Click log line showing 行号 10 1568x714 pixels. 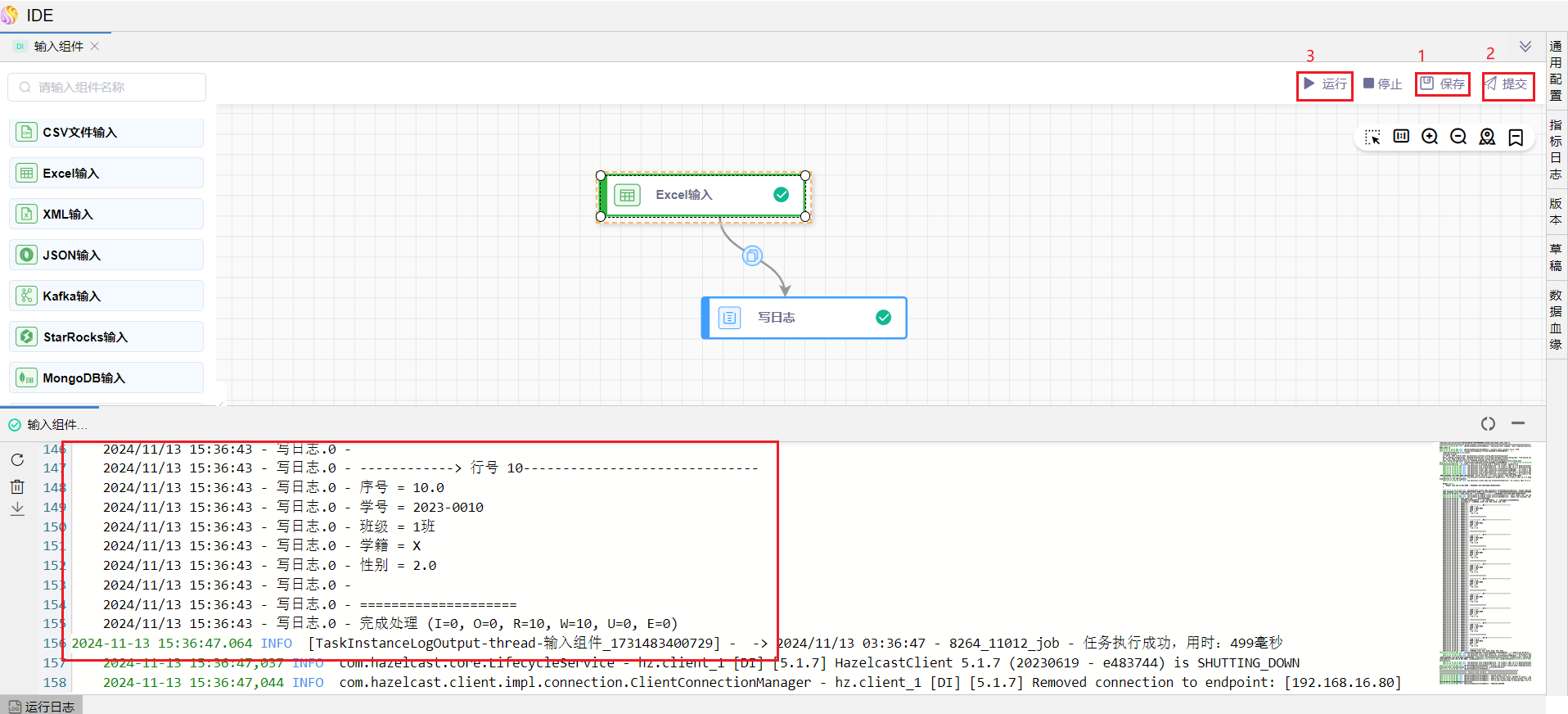(430, 468)
